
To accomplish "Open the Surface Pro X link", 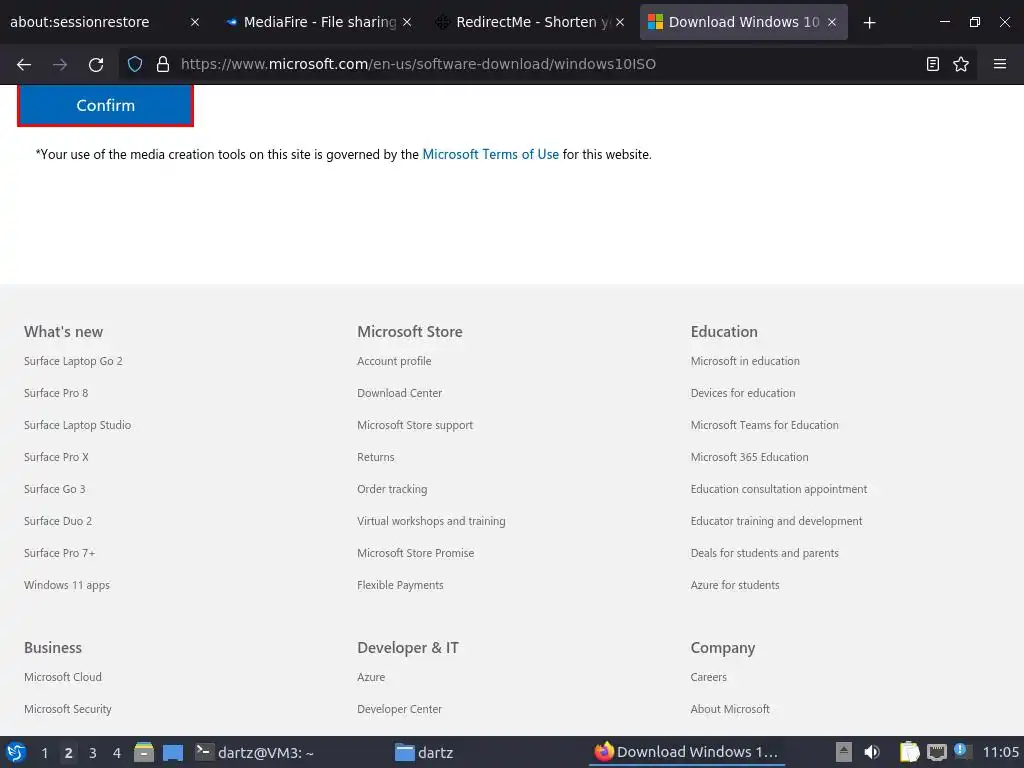I will point(56,457).
